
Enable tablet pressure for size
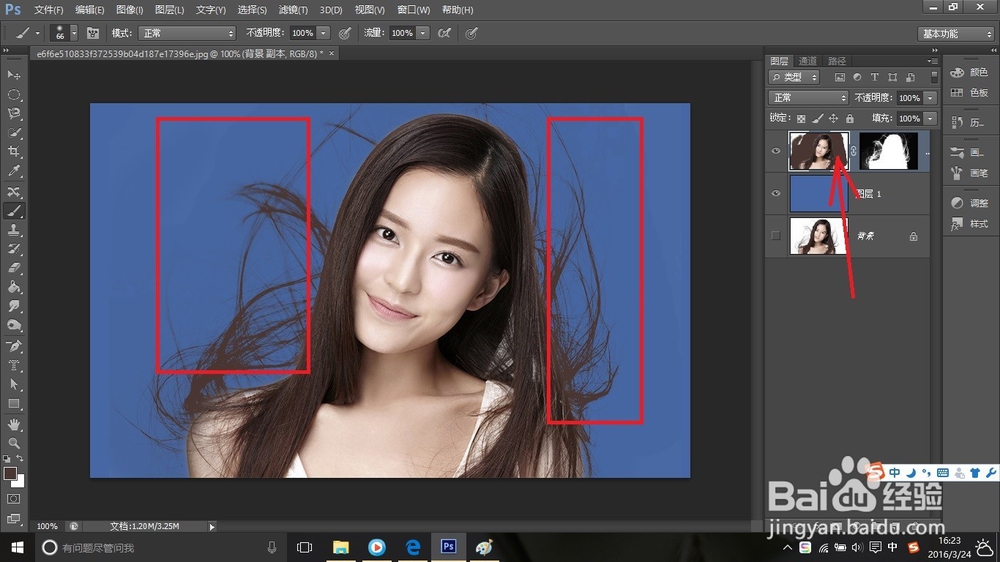471,33
